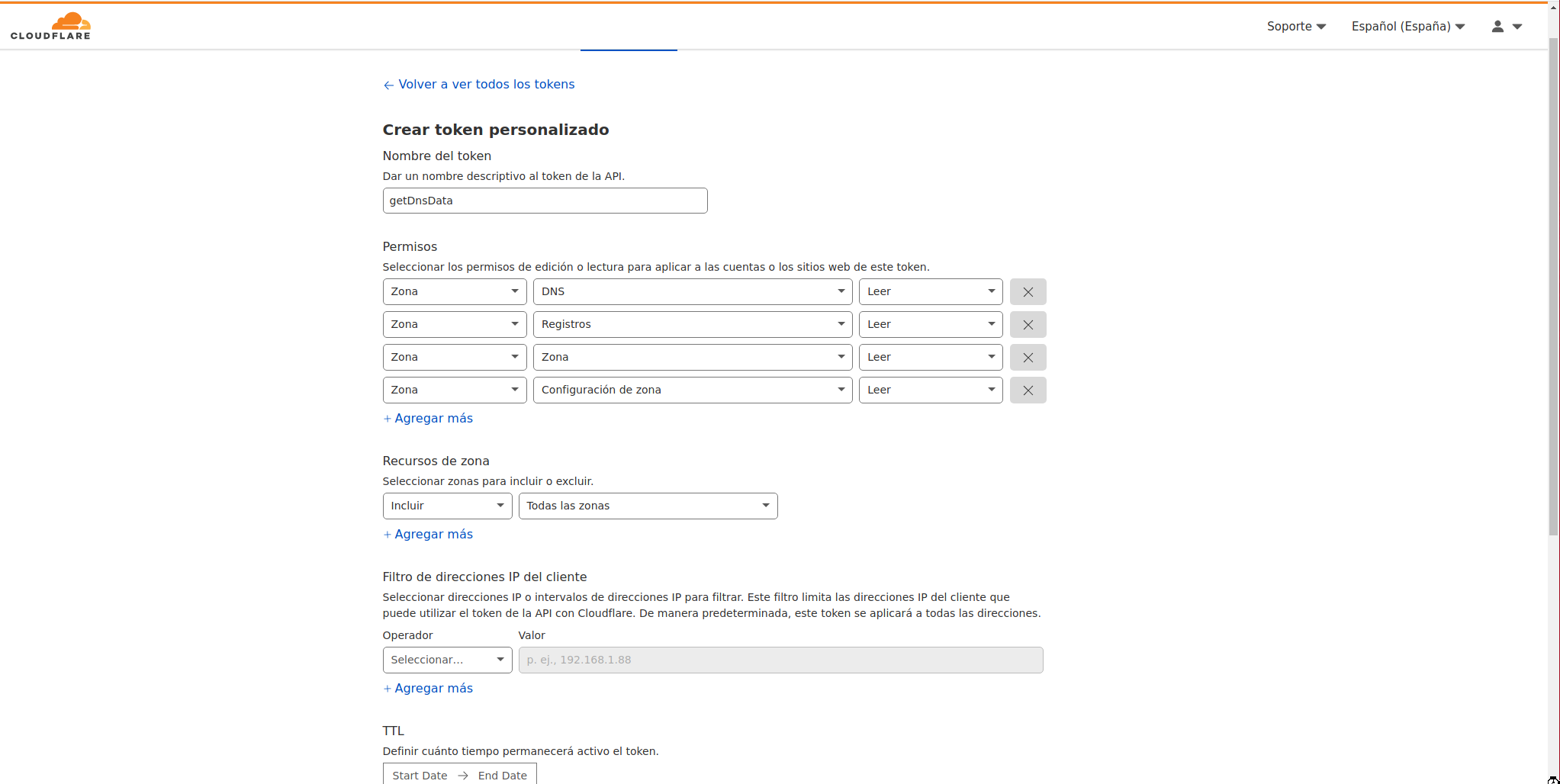Open the Español (España) language menu
The height and width of the screenshot is (784, 1560).
(1407, 26)
